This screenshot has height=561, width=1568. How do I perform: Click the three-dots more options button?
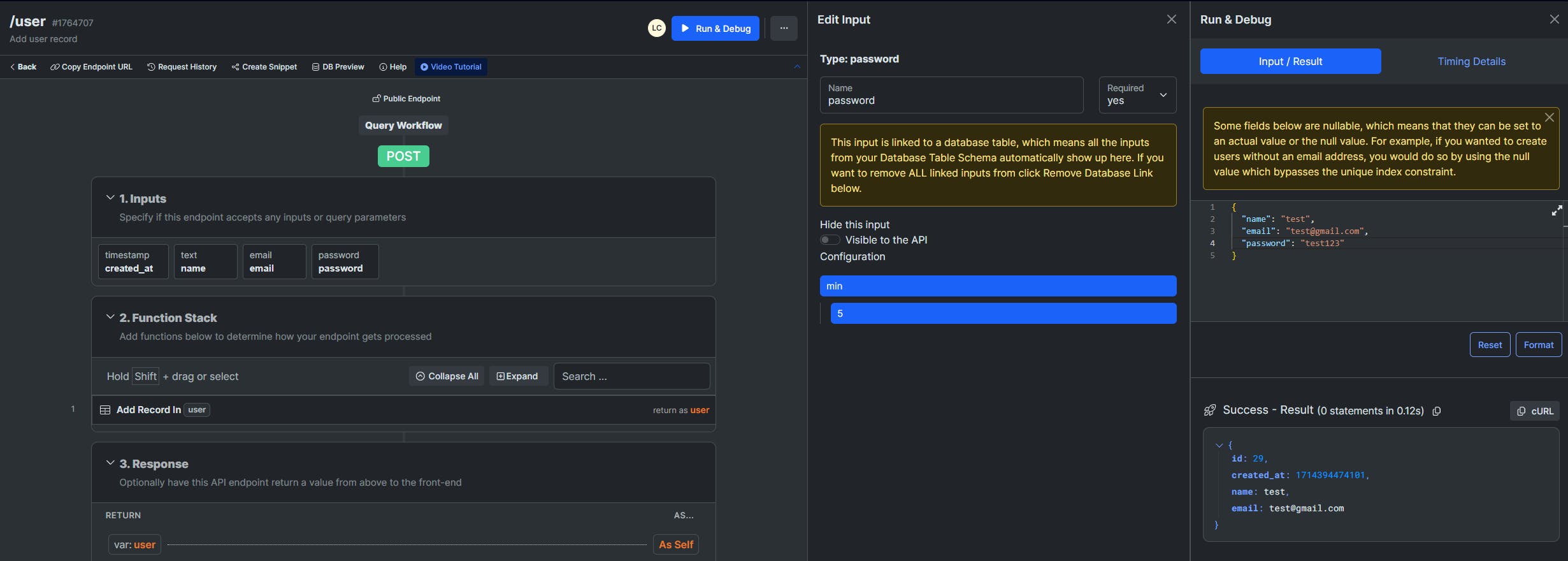[x=784, y=29]
